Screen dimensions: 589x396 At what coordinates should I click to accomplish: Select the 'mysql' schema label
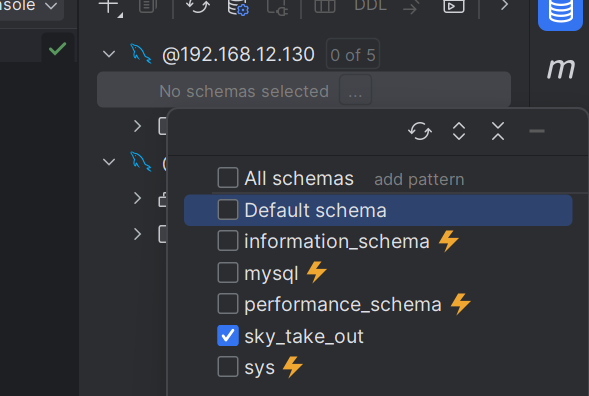pos(271,274)
